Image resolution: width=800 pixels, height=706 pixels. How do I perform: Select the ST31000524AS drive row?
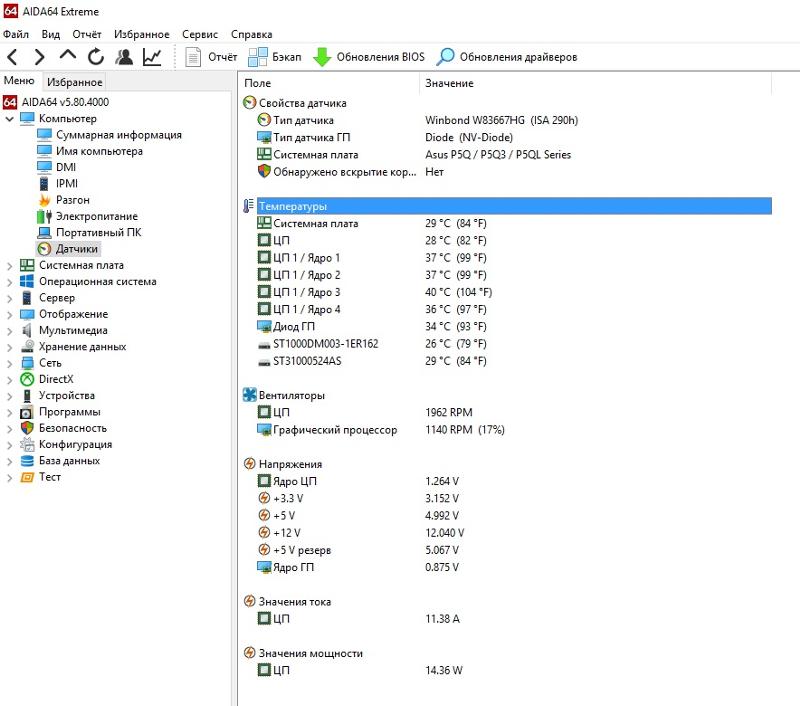click(514, 361)
